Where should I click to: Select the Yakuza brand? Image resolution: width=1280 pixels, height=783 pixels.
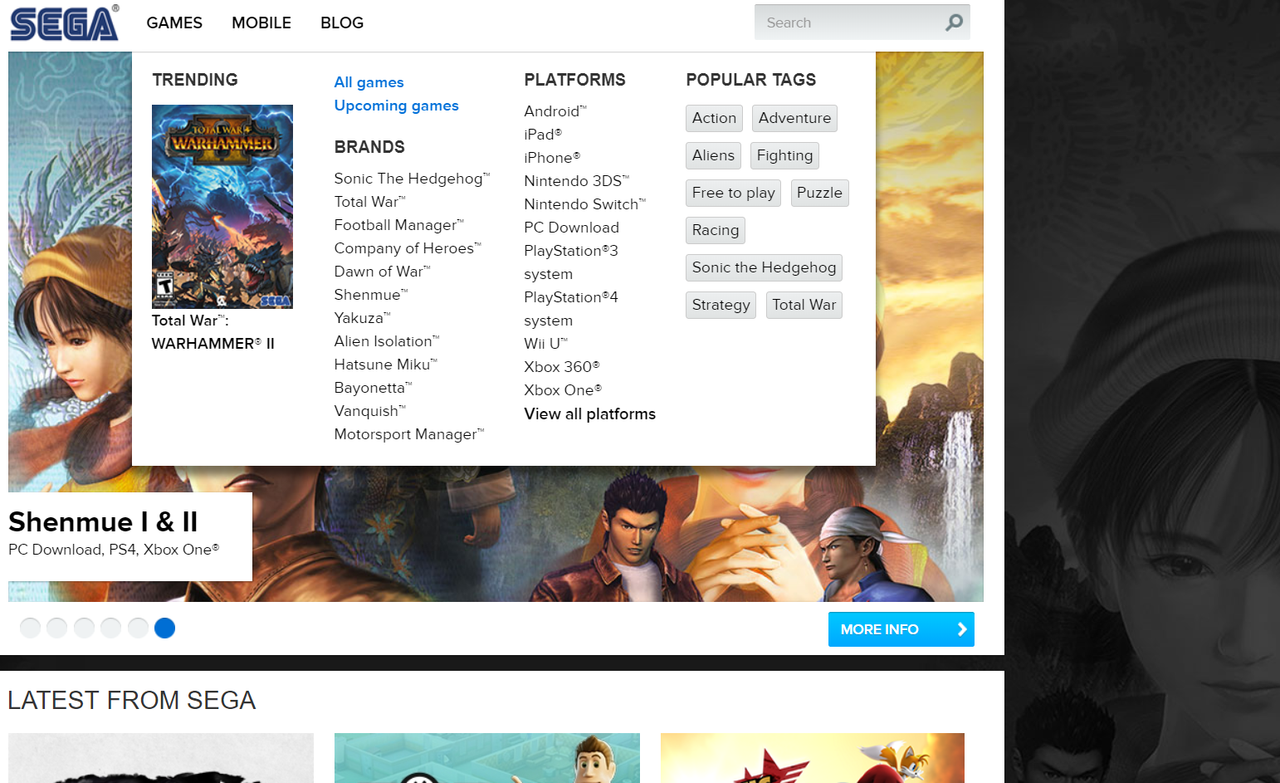point(363,318)
